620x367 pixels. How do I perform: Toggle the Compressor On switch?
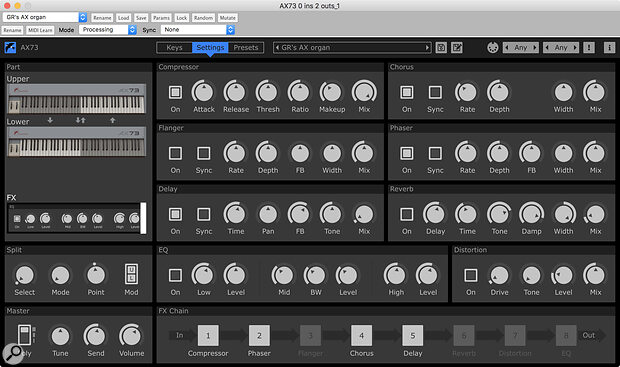click(x=176, y=92)
